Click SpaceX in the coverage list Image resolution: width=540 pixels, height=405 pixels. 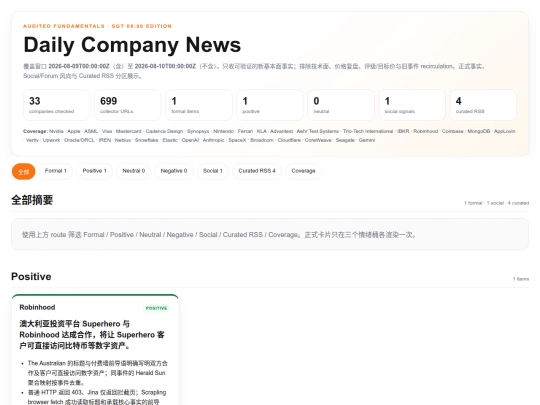click(x=237, y=140)
